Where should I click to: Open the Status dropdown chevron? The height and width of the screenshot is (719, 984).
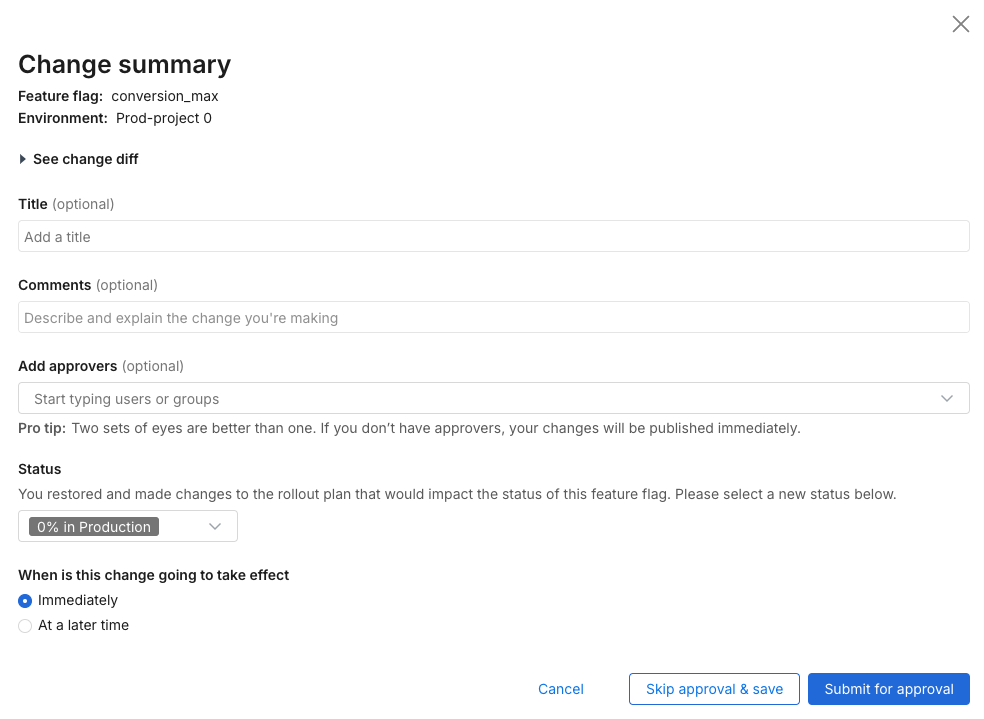(x=215, y=527)
